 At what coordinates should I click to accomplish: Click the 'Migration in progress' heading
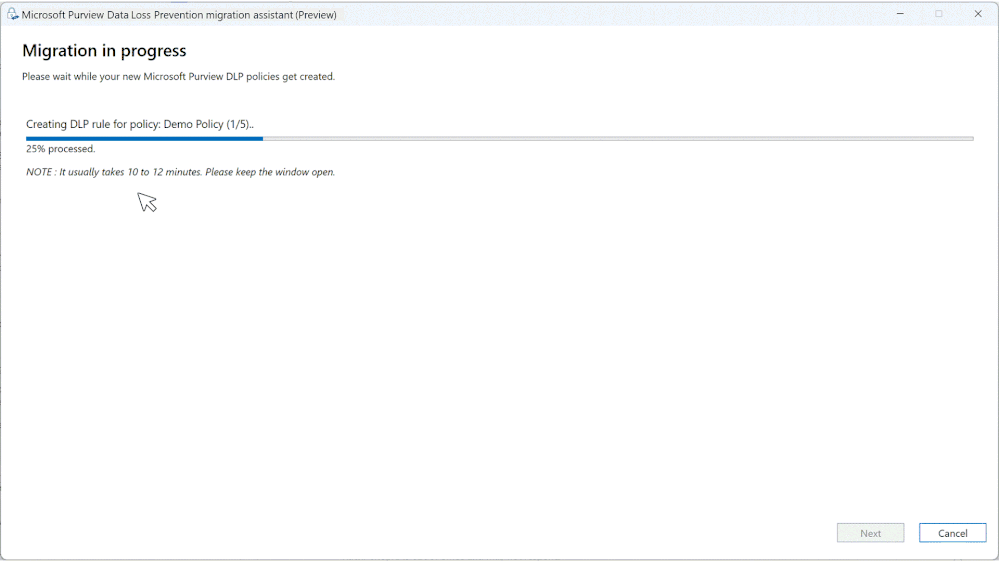tap(104, 51)
